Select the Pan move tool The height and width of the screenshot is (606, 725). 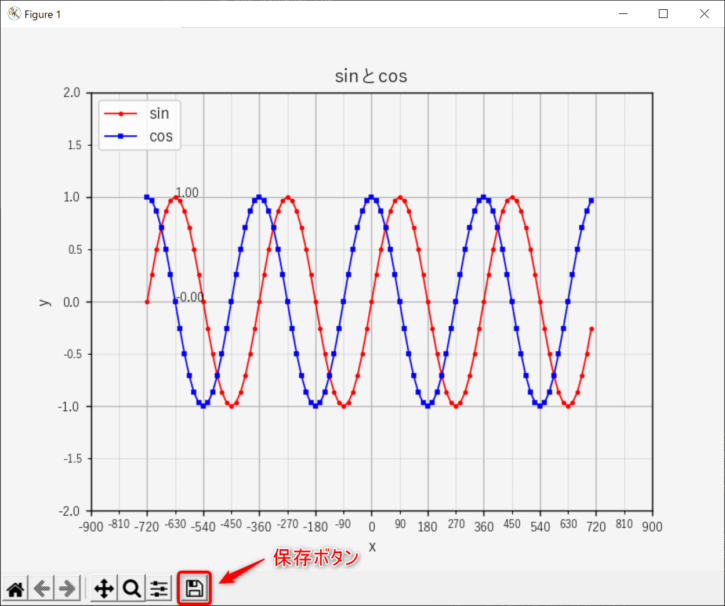click(x=103, y=589)
